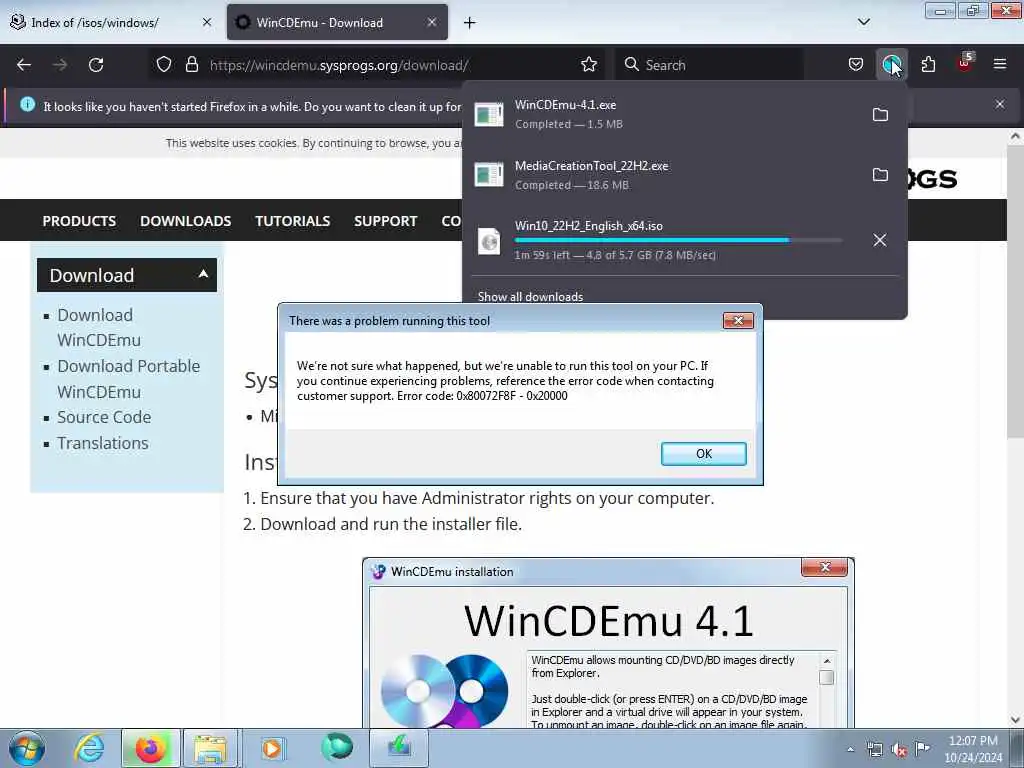Reload the page with the refresh icon
Screen dimensions: 1024x768
click(96, 65)
